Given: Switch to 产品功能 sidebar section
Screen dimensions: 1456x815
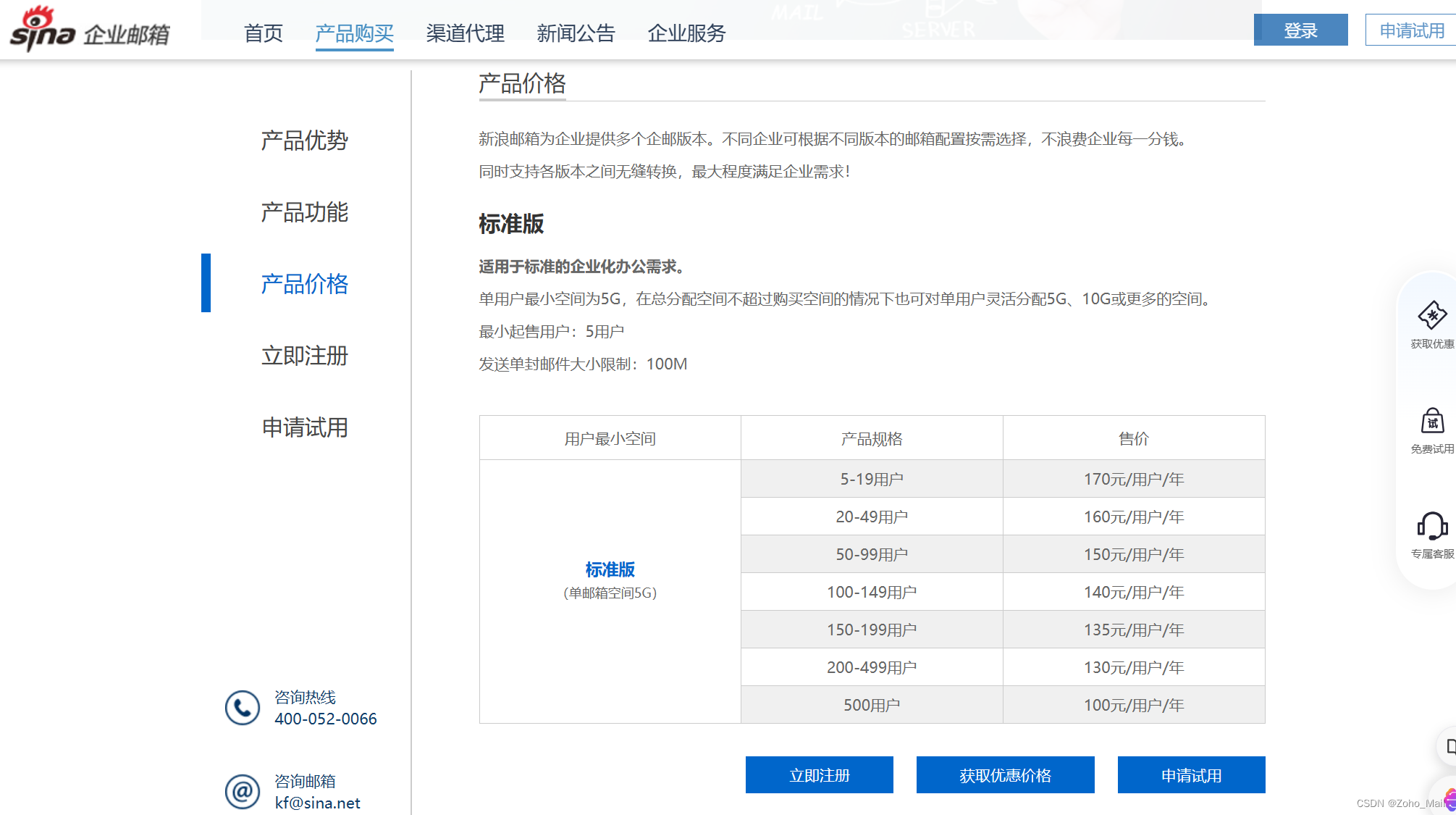Looking at the screenshot, I should pos(305,212).
